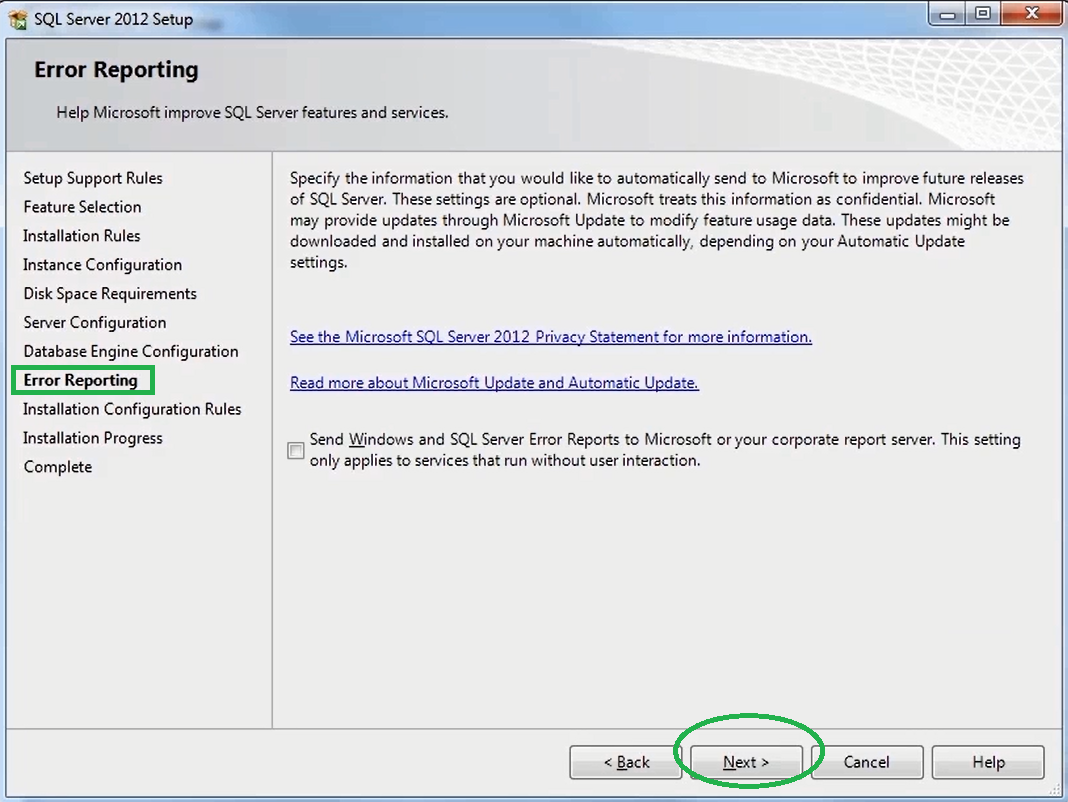The height and width of the screenshot is (802, 1068).
Task: Select Server Configuration in the sidebar
Action: tap(94, 323)
